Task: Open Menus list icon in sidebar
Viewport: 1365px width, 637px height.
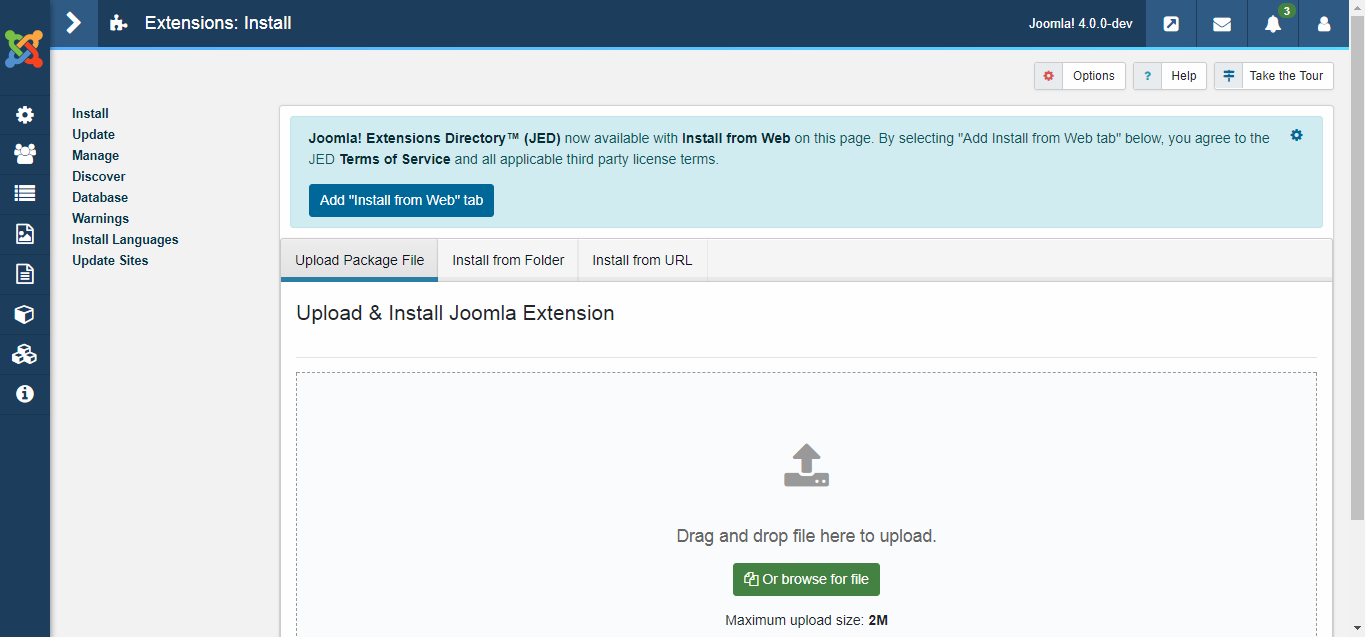Action: (25, 194)
